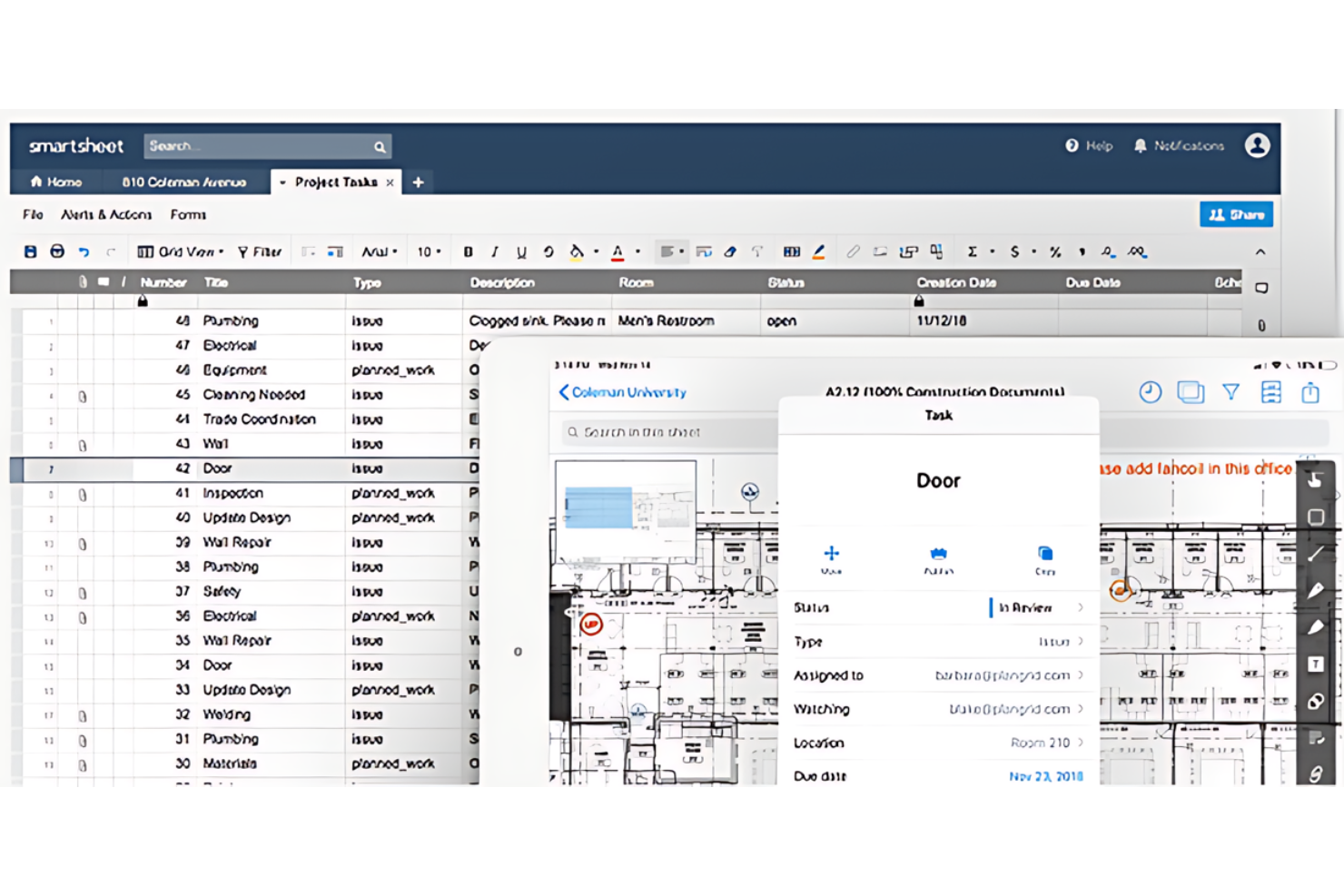This screenshot has height=896, width=1344.
Task: Select the Project Tasks tab
Action: (336, 182)
